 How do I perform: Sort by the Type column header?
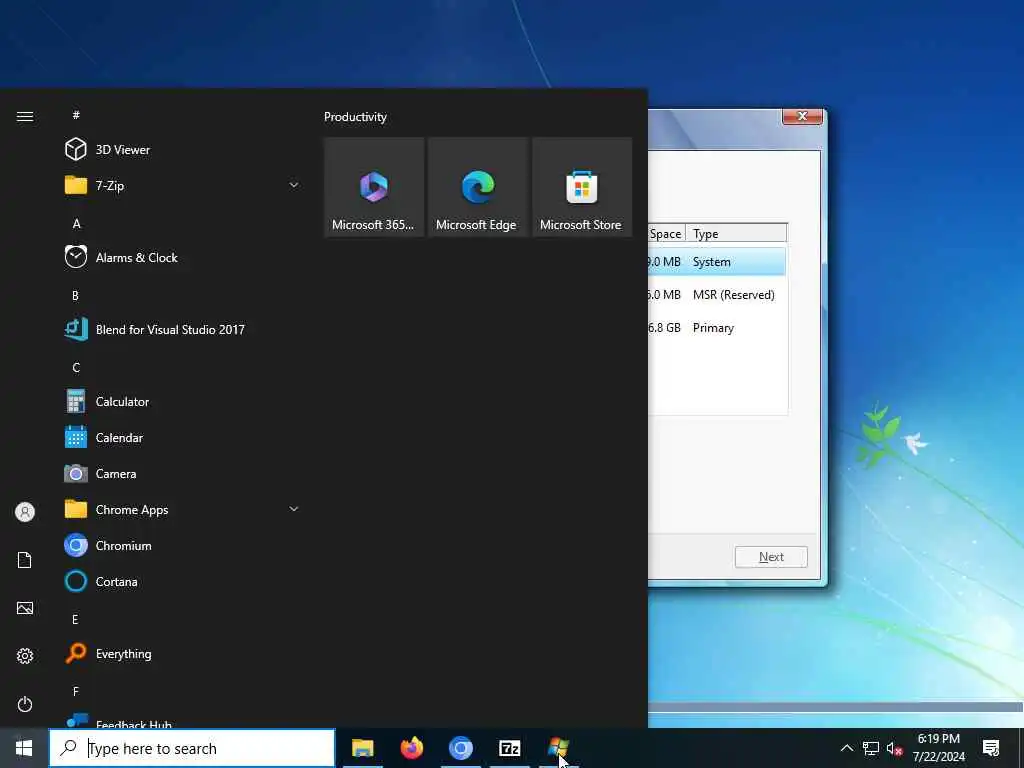click(736, 234)
